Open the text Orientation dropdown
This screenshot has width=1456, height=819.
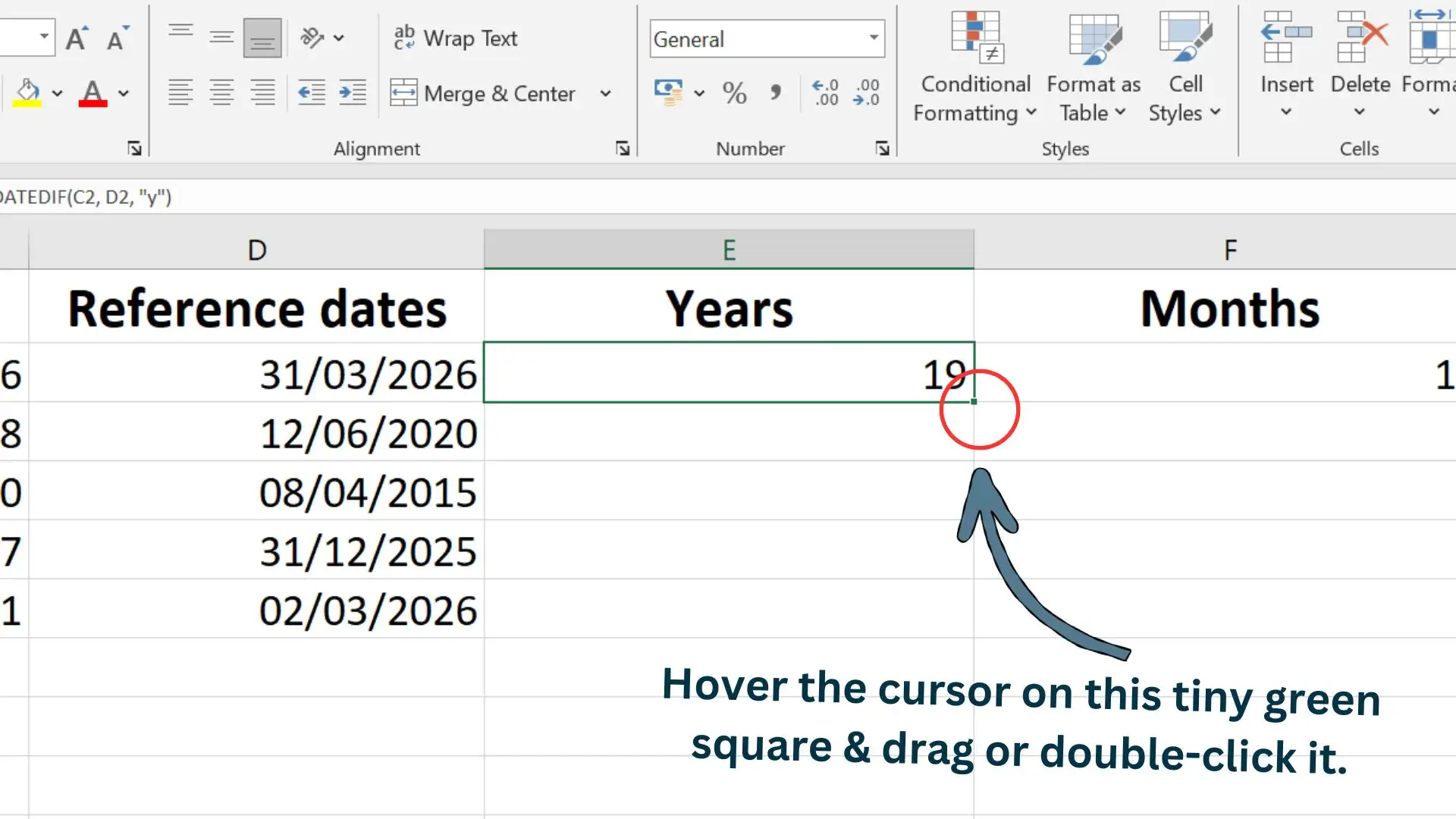pos(340,37)
